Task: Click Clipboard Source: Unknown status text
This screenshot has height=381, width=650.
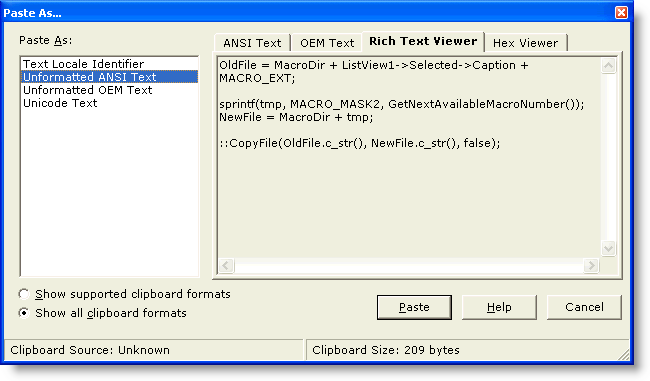Action: click(x=90, y=350)
